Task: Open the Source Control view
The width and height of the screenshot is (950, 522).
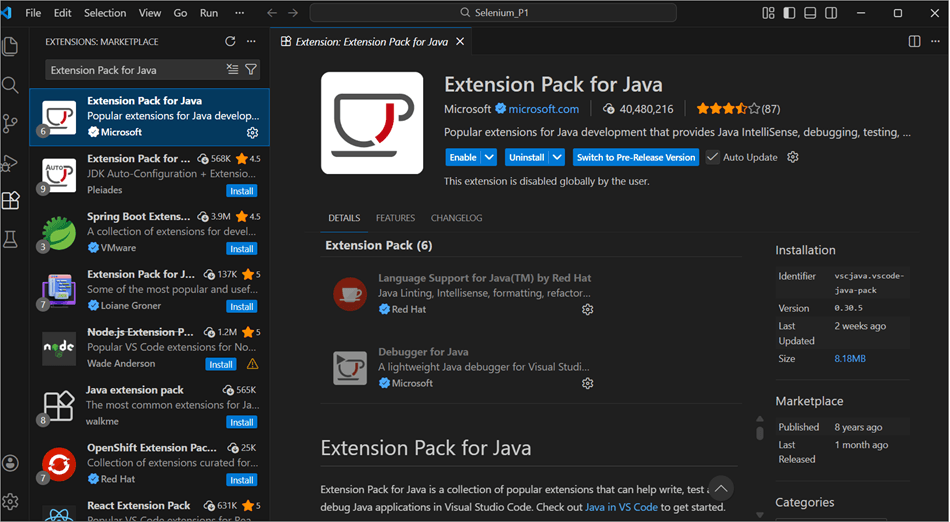Action: (x=10, y=124)
